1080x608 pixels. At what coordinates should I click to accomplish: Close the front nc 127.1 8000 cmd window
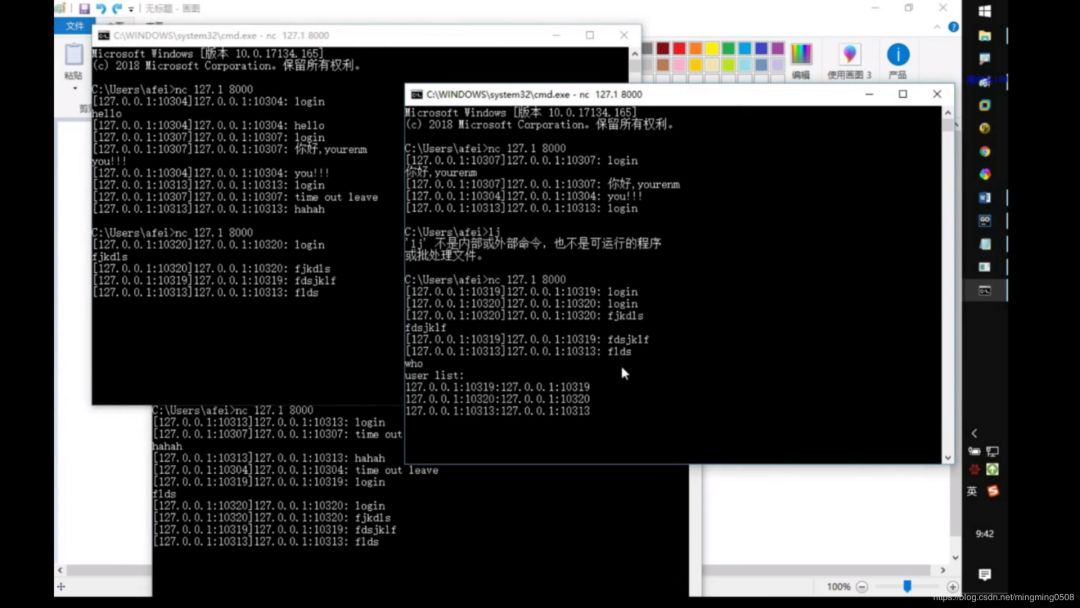click(x=937, y=94)
